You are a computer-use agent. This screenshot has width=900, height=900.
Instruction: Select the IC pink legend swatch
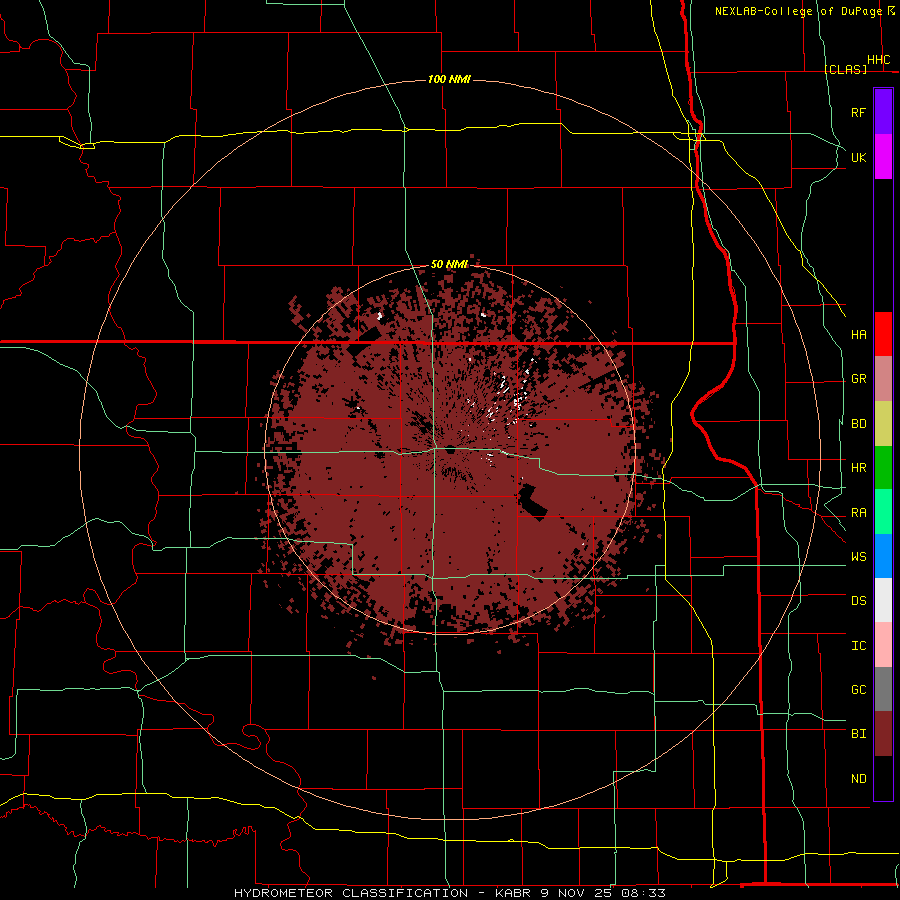click(x=883, y=645)
